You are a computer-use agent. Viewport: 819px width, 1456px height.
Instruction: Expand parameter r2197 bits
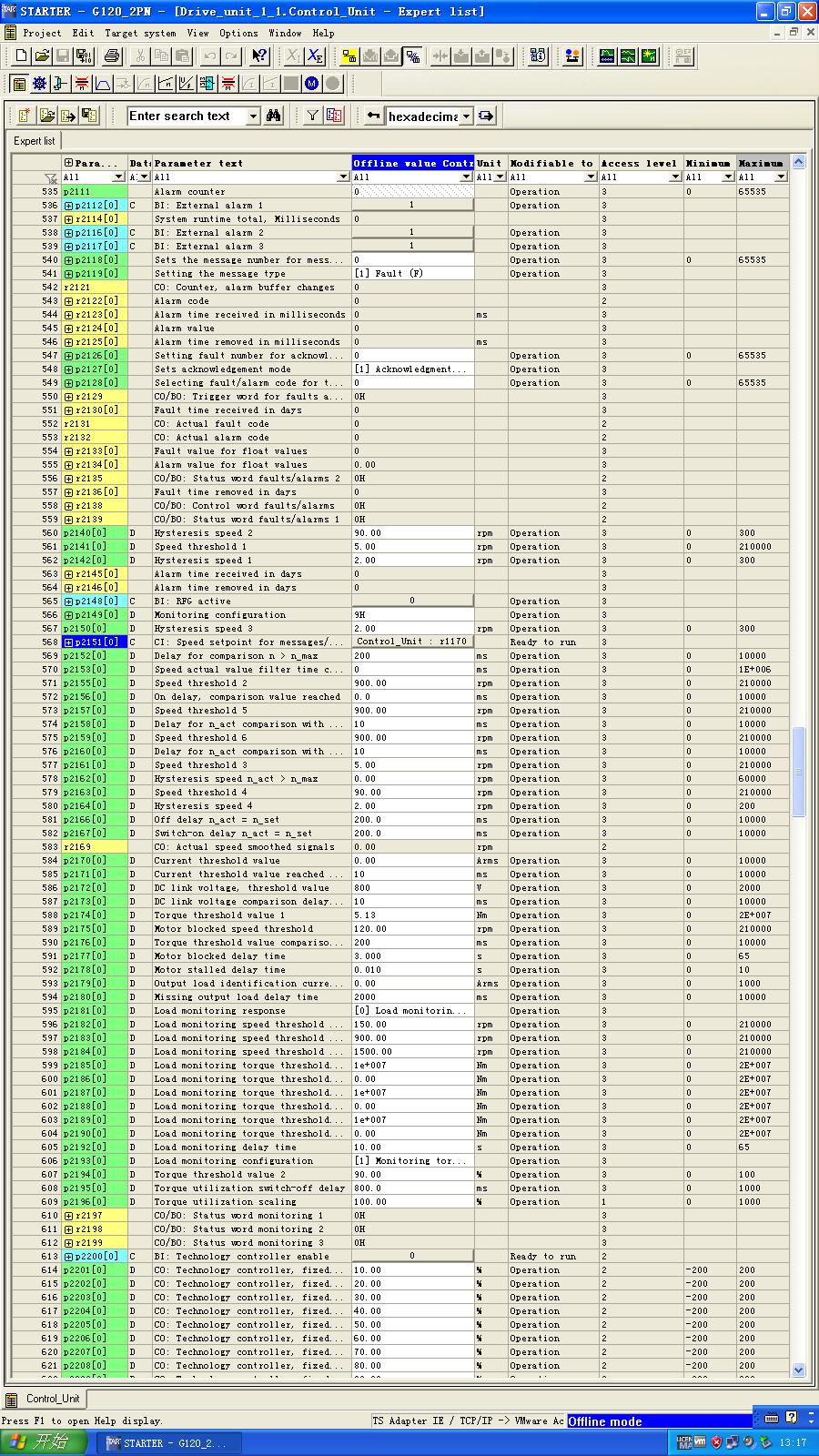point(69,1216)
